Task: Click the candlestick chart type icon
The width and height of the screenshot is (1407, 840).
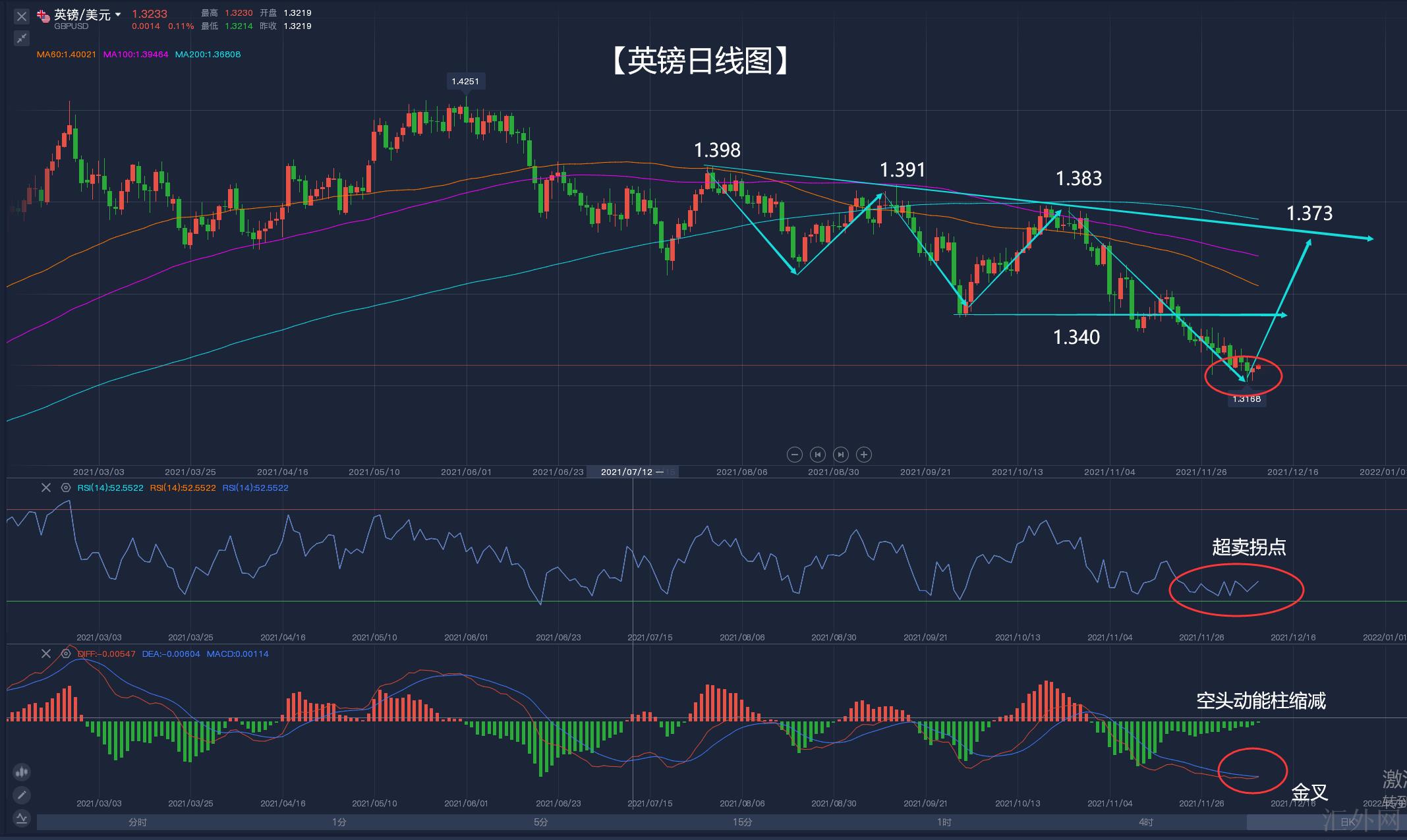Action: click(22, 772)
